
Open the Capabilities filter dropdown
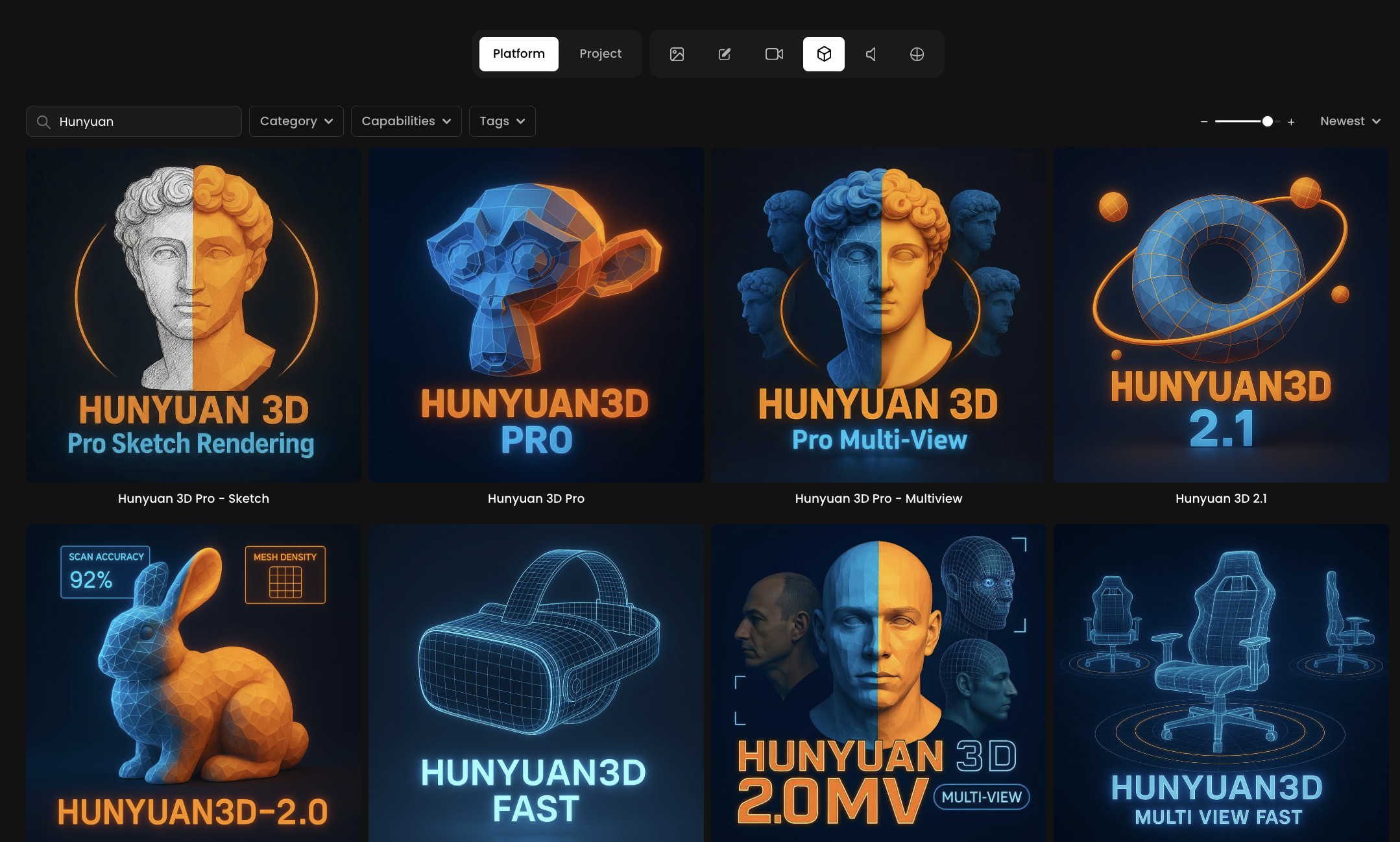point(405,121)
